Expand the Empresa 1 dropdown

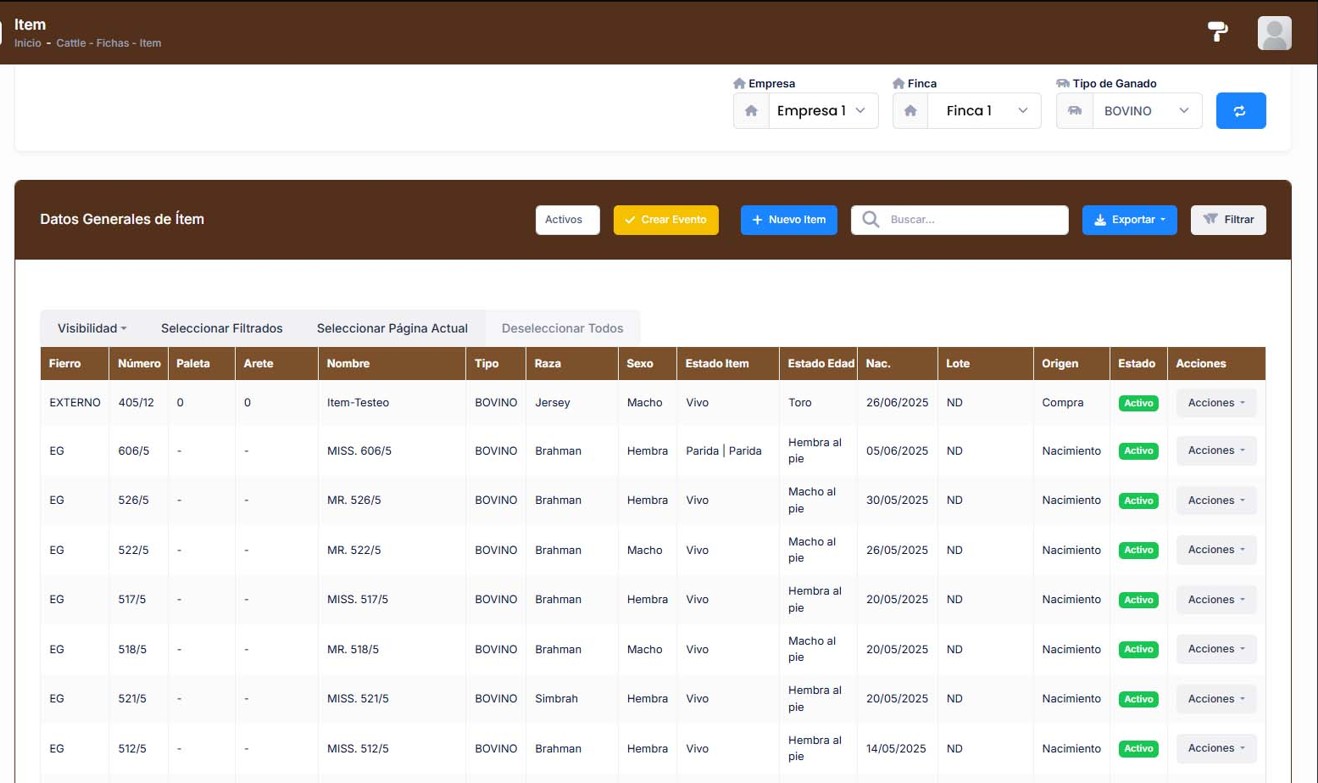822,111
